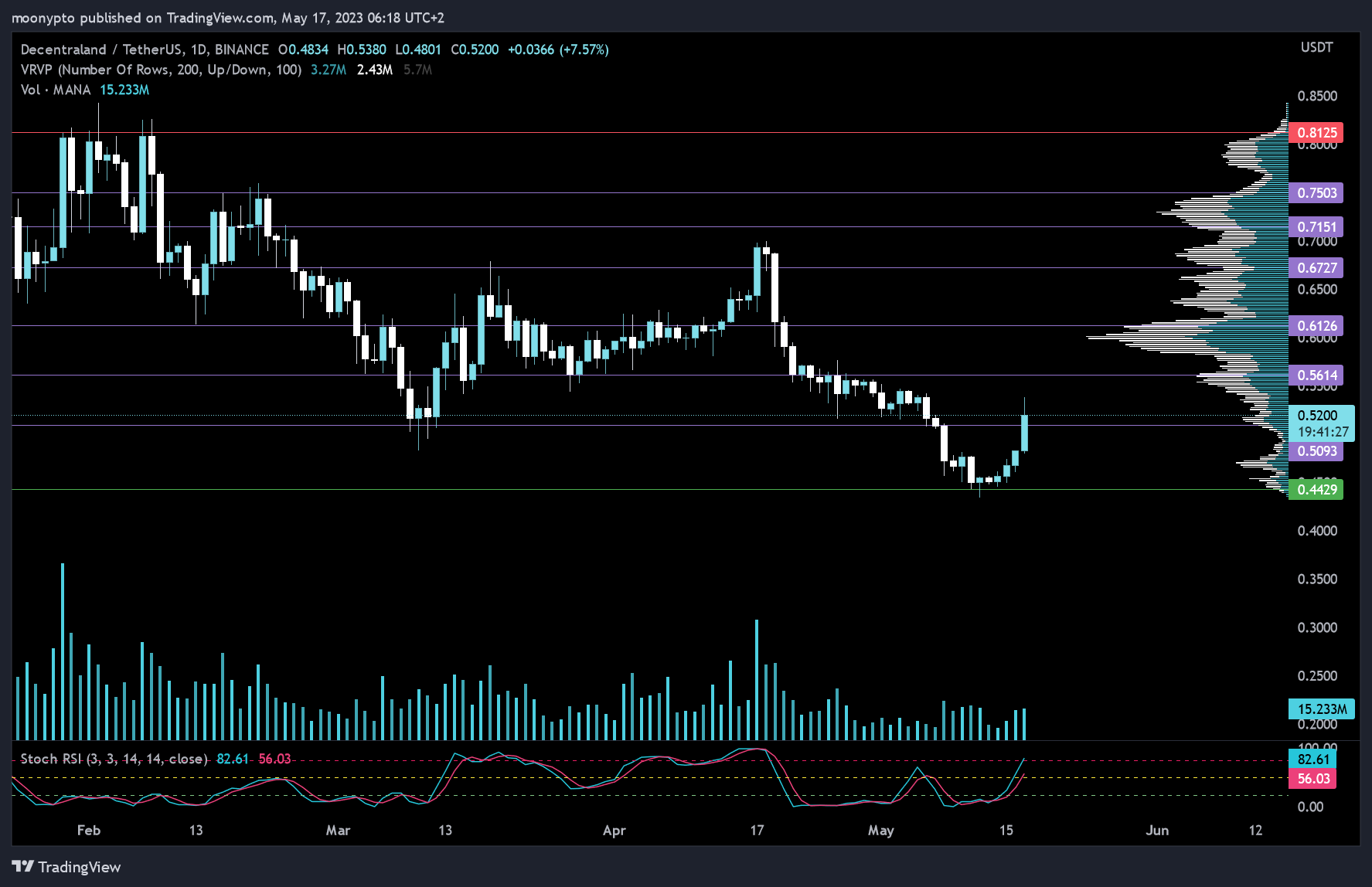Click the Feb date on time axis
1372x887 pixels.
pyautogui.click(x=89, y=831)
